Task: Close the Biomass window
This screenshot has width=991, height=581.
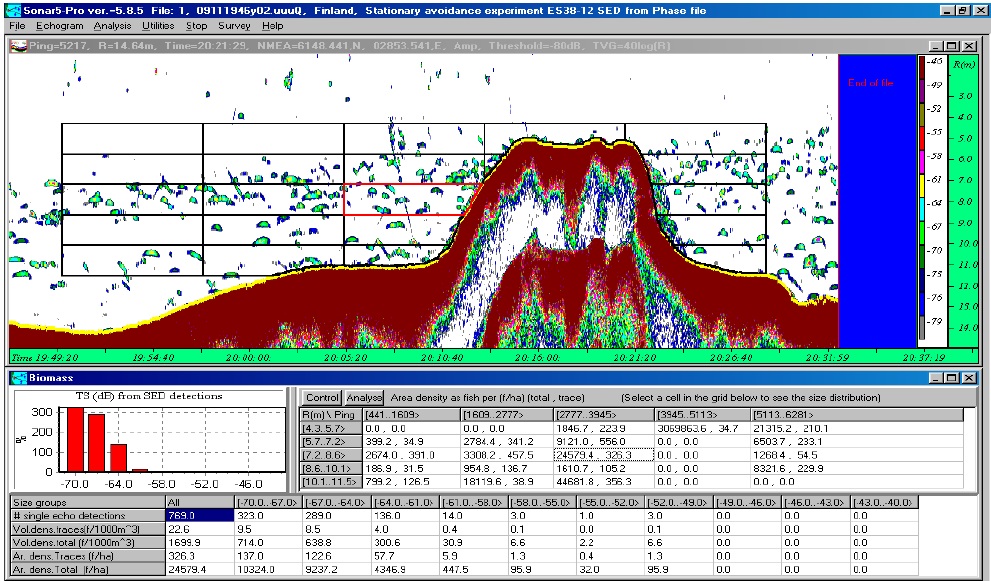Action: 967,379
